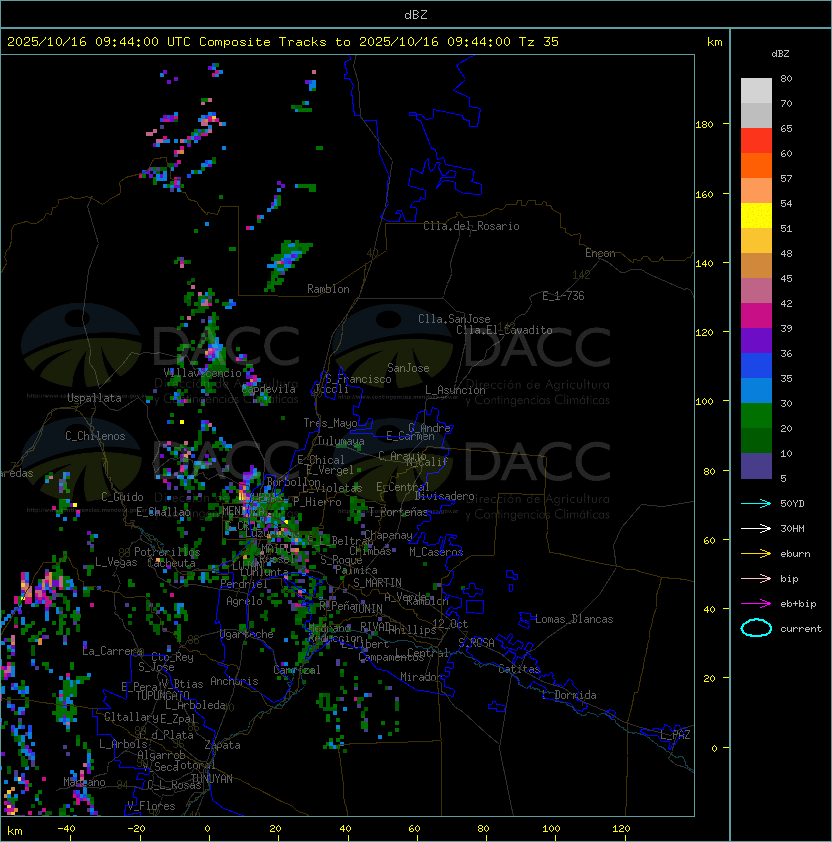Click the 'Mirador' map label
Viewport: 832px width, 842px height.
(422, 677)
